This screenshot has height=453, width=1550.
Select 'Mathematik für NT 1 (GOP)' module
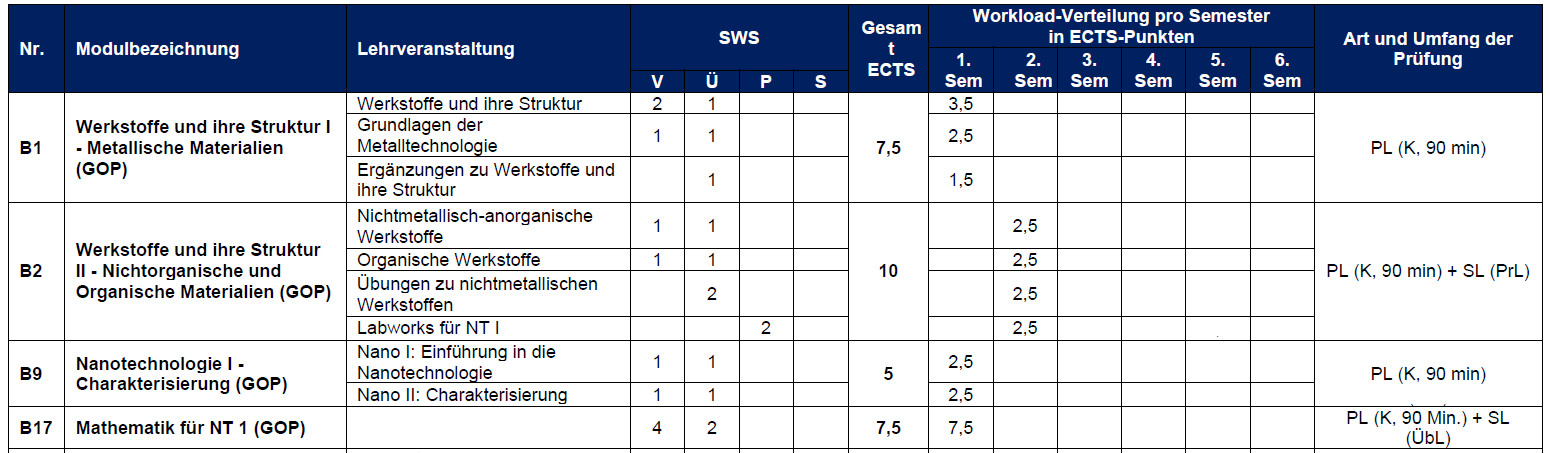pyautogui.click(x=190, y=428)
